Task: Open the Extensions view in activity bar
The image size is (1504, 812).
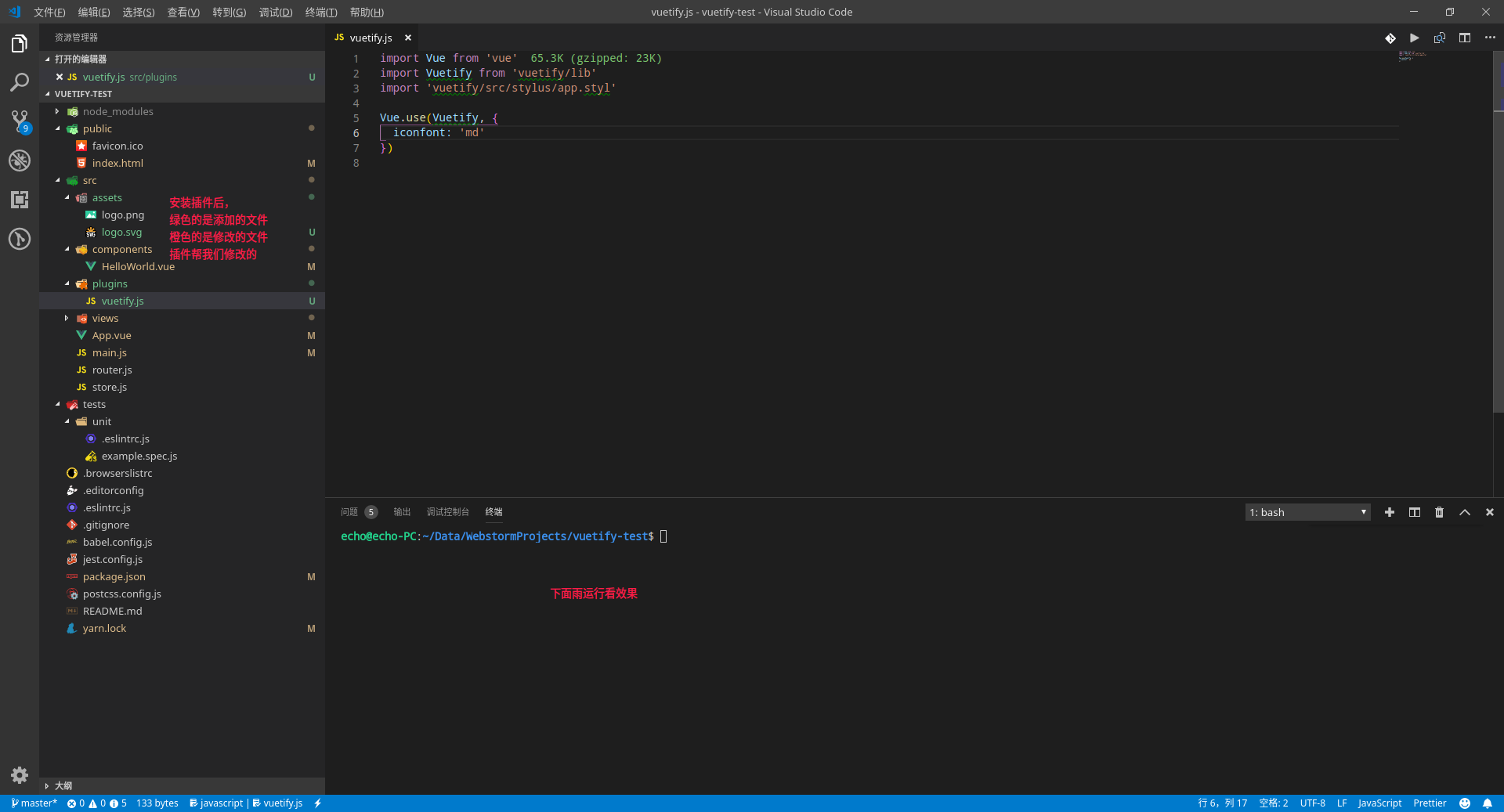Action: tap(20, 200)
